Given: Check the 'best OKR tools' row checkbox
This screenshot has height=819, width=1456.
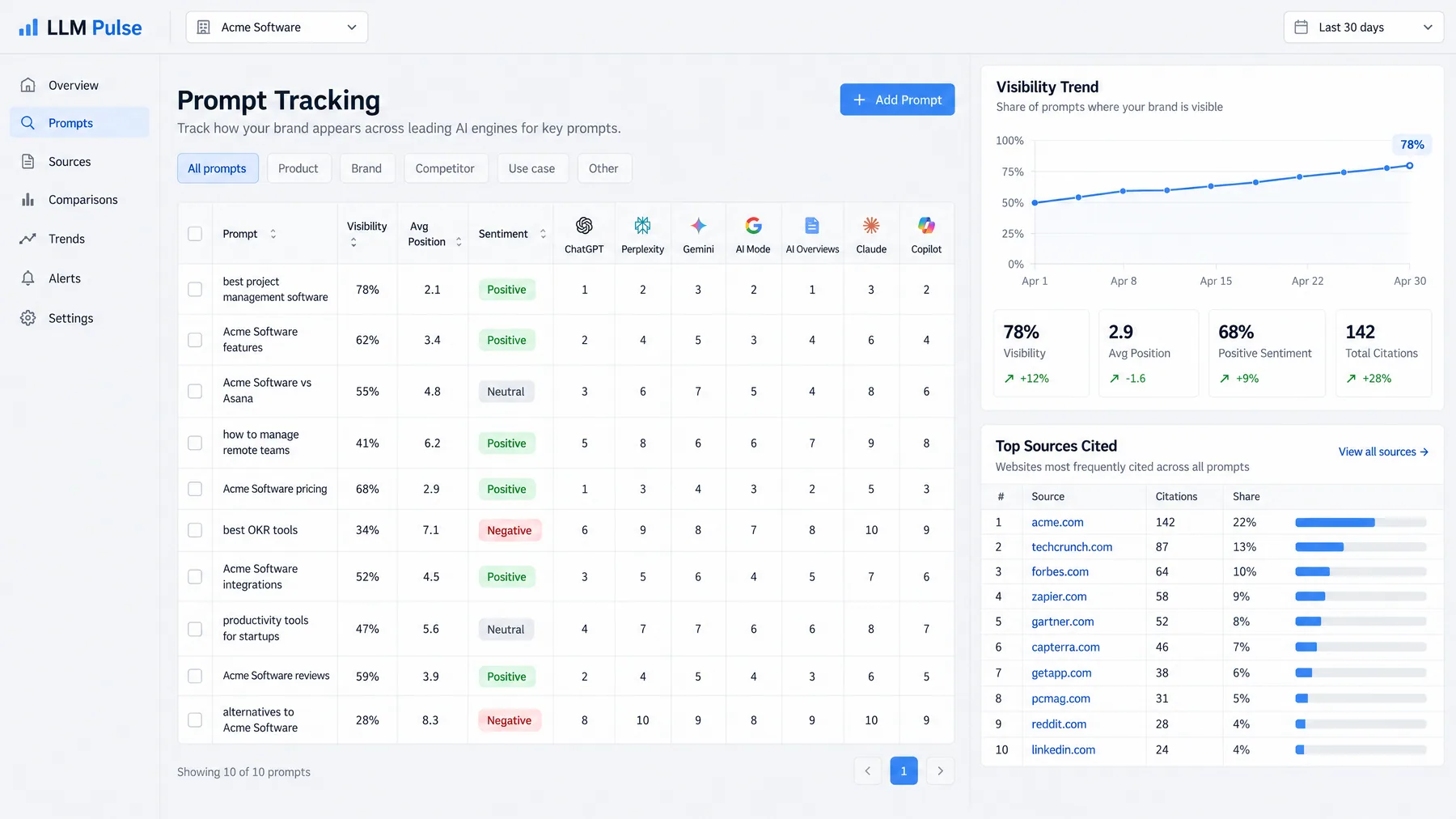Looking at the screenshot, I should 195,530.
